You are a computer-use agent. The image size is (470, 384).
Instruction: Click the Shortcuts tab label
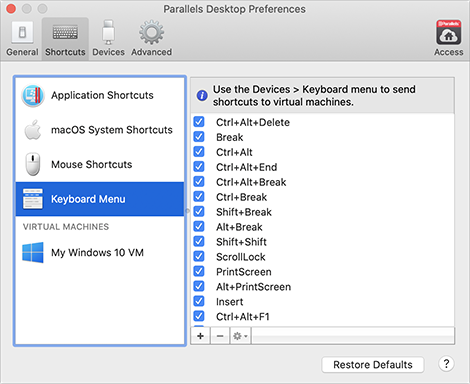pos(65,52)
